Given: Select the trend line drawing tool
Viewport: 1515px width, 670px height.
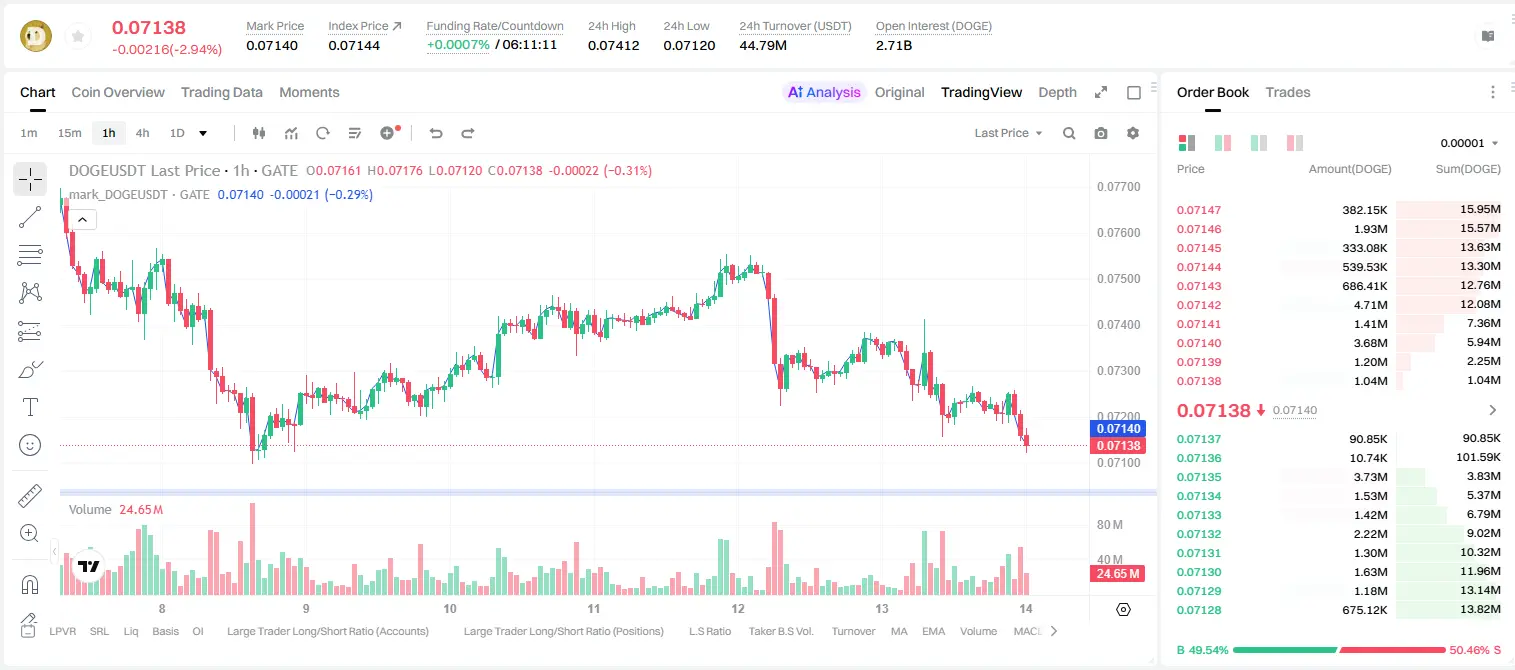Looking at the screenshot, I should (x=30, y=217).
